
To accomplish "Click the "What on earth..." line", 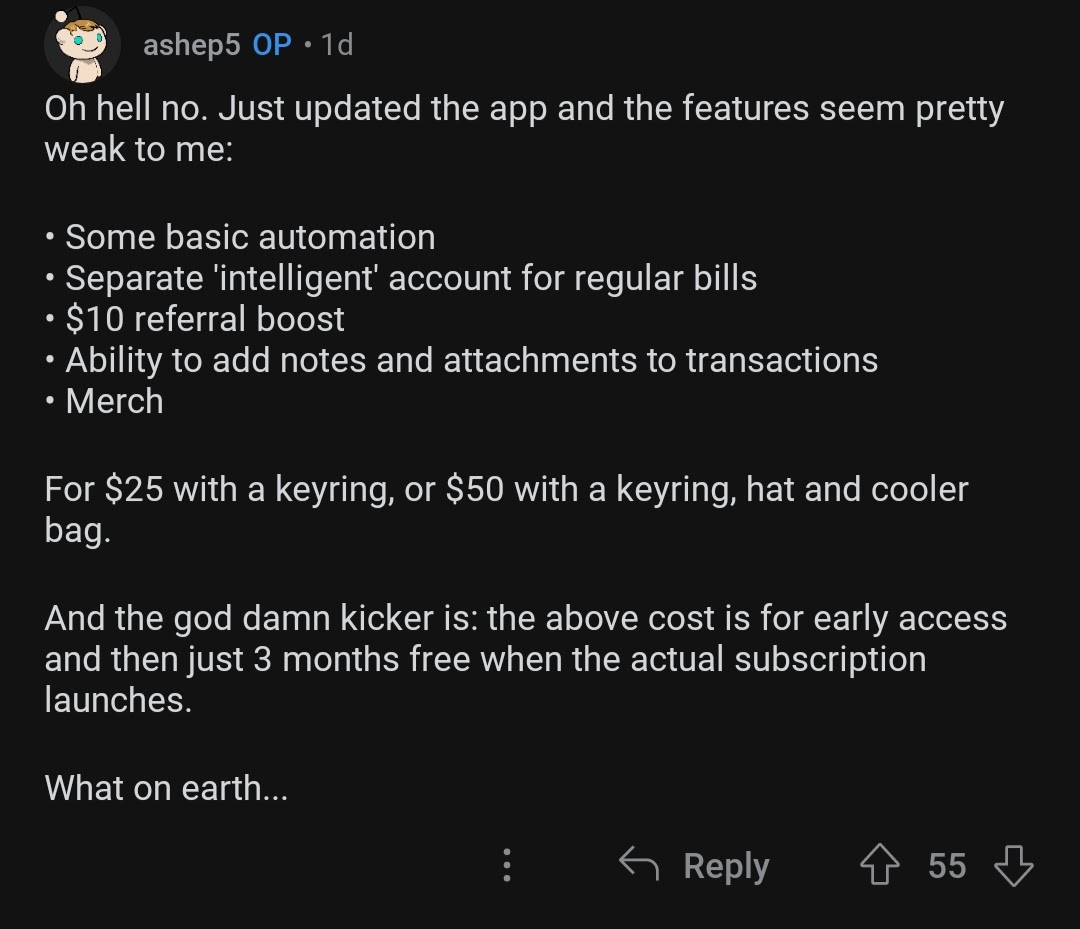I will coord(166,788).
